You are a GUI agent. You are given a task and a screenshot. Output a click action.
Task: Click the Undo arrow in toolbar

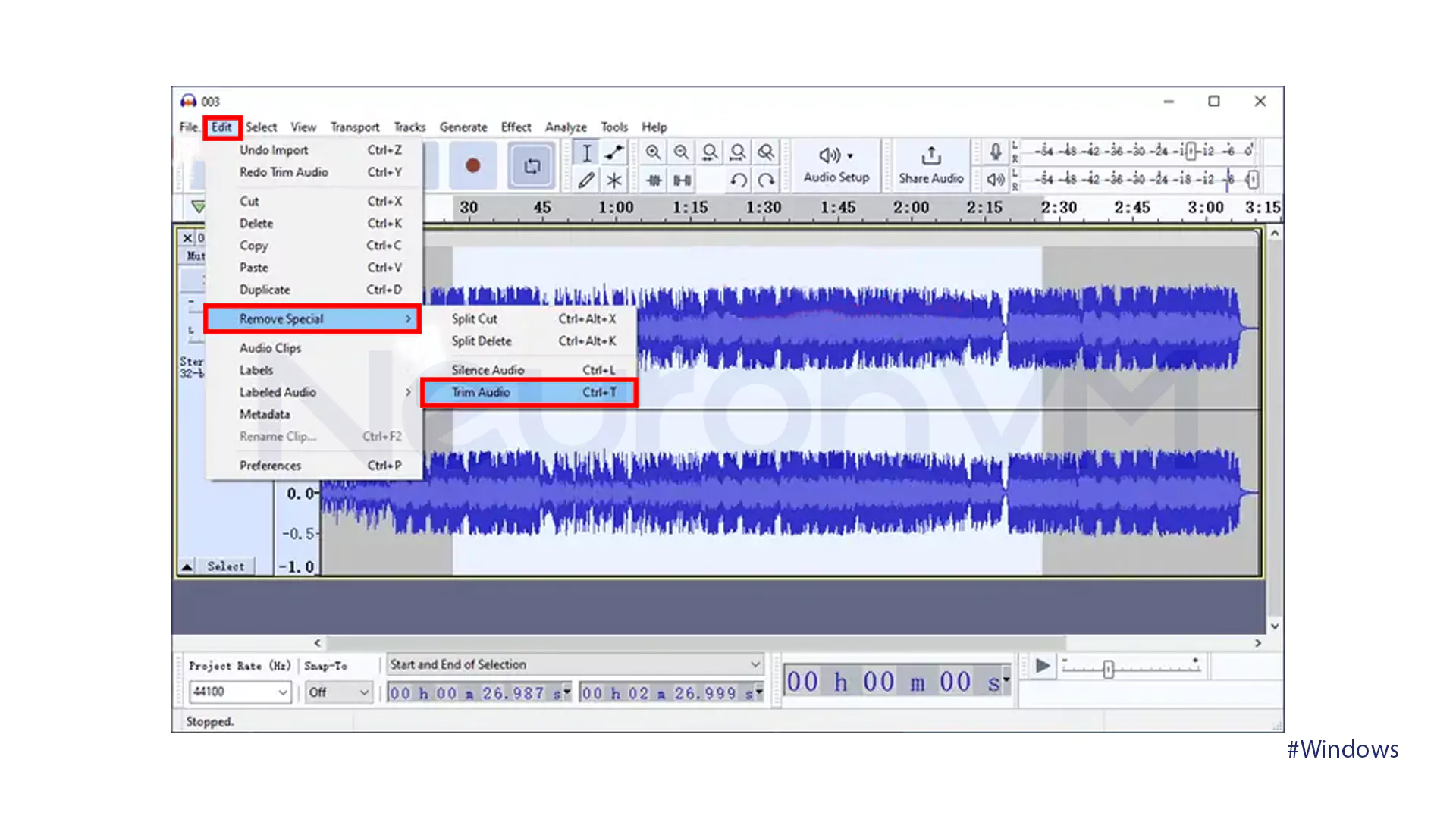[x=738, y=180]
